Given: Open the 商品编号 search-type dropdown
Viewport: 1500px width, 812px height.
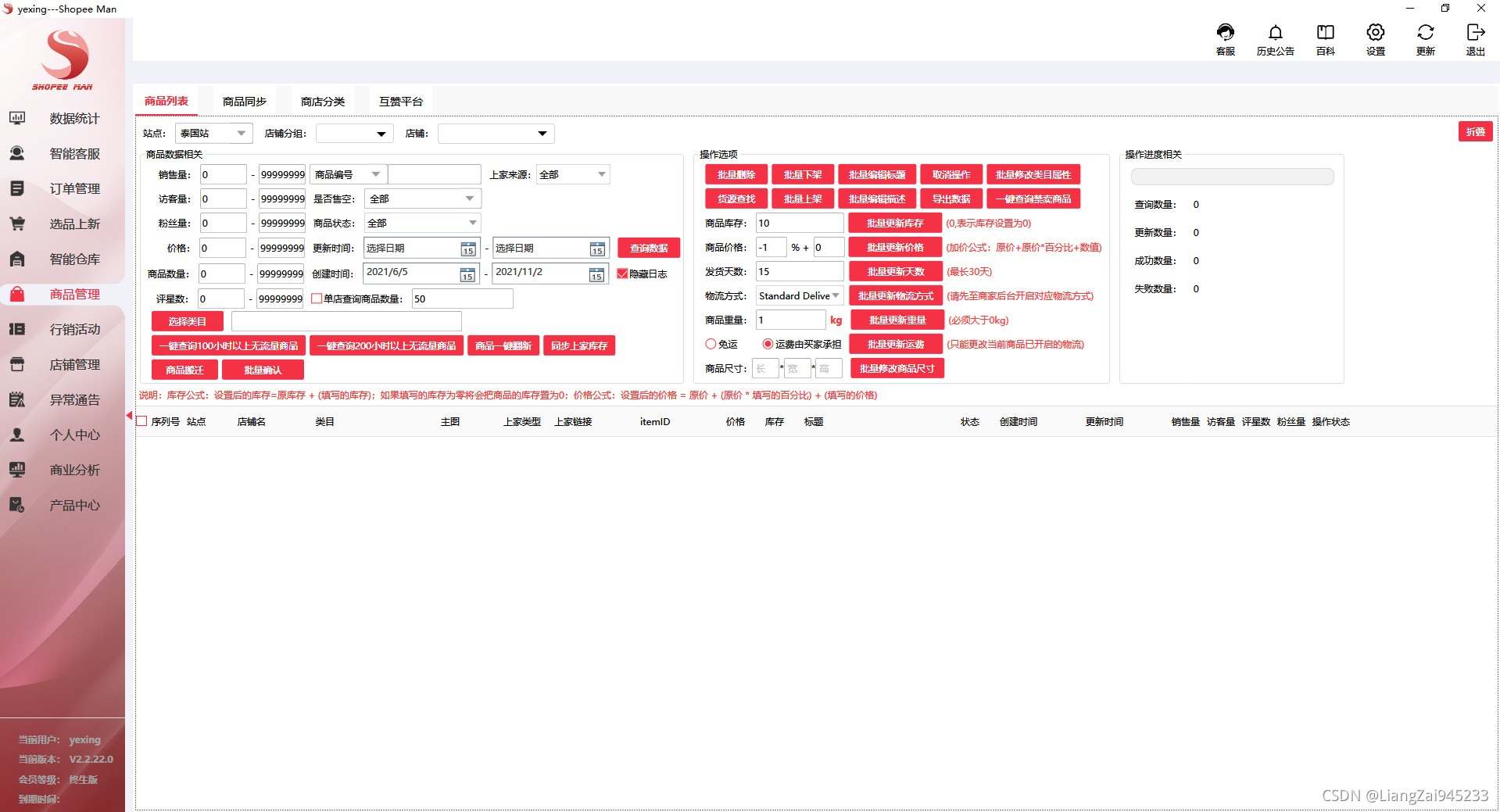Looking at the screenshot, I should 348,174.
